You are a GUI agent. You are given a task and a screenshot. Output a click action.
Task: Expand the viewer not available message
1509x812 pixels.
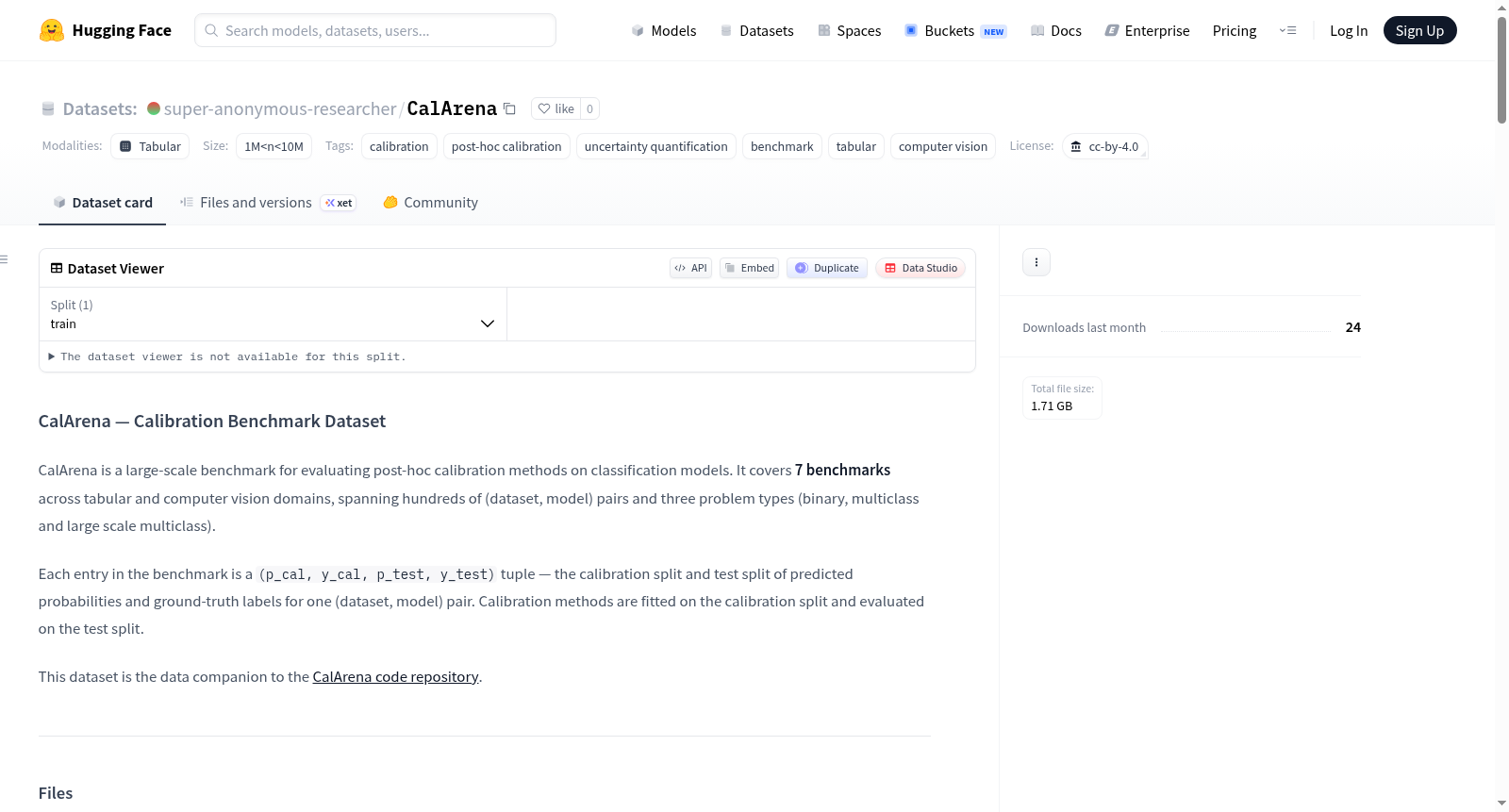[227, 356]
